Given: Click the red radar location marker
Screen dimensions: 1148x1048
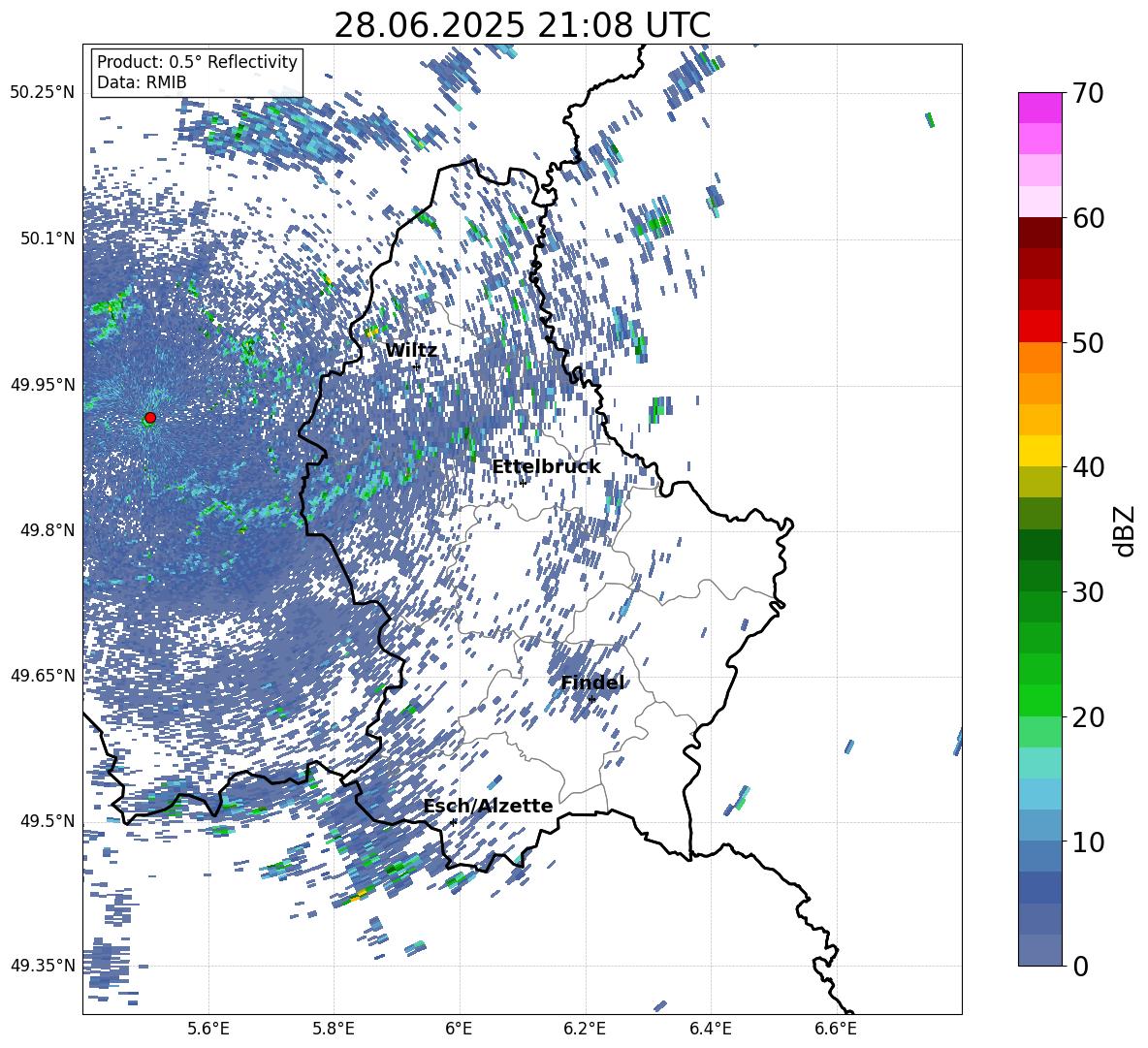Looking at the screenshot, I should coord(150,418).
